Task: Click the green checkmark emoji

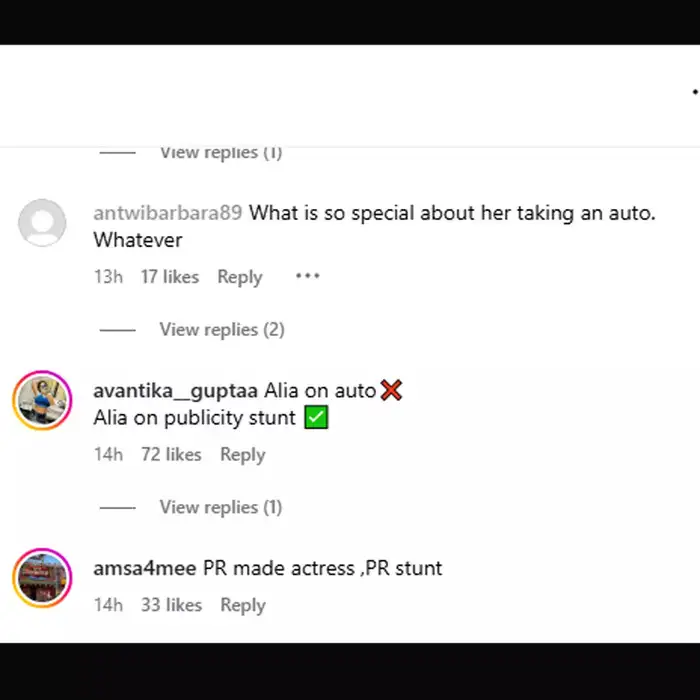Action: 316,418
